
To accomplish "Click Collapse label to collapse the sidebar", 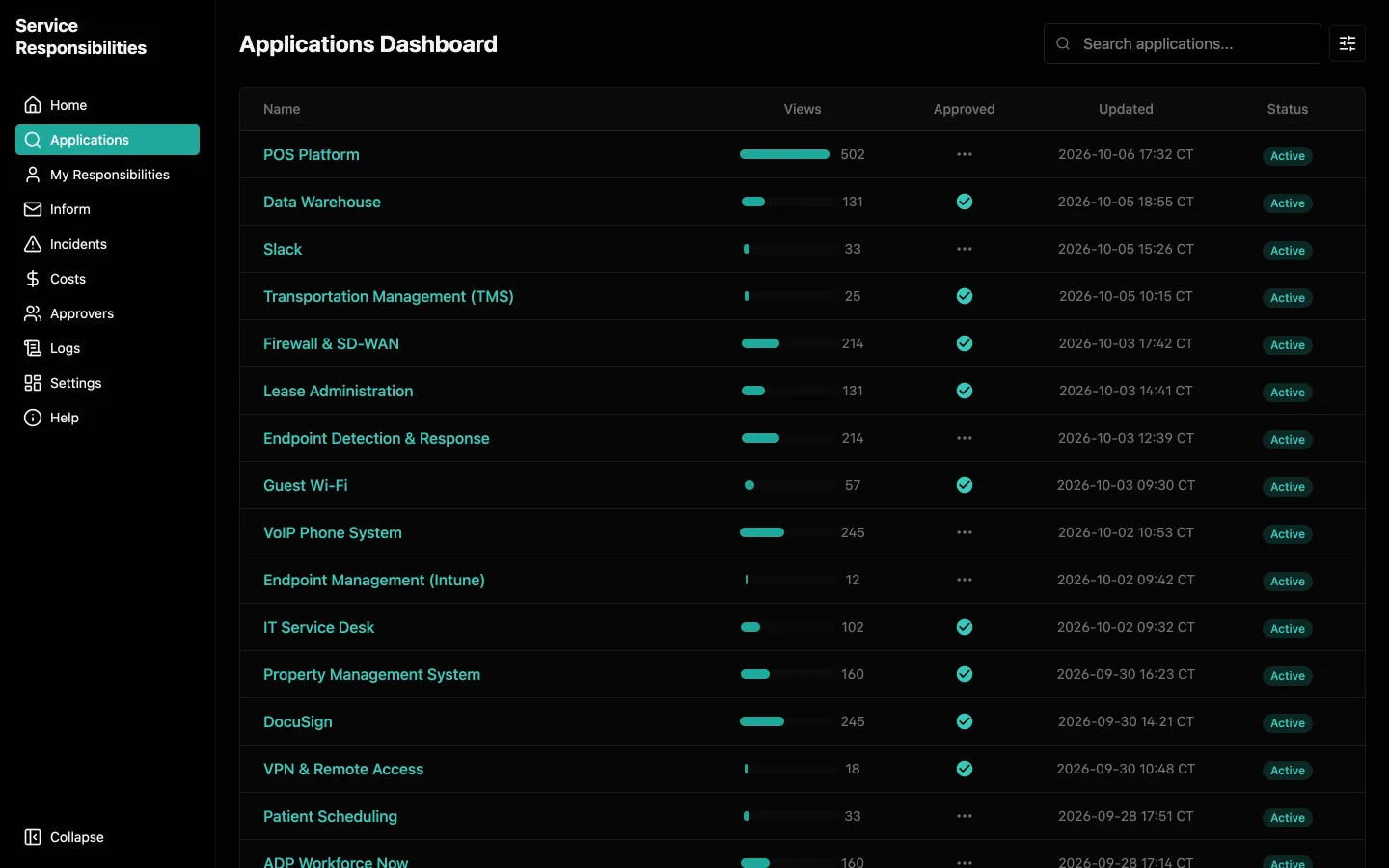I will pyautogui.click(x=77, y=837).
